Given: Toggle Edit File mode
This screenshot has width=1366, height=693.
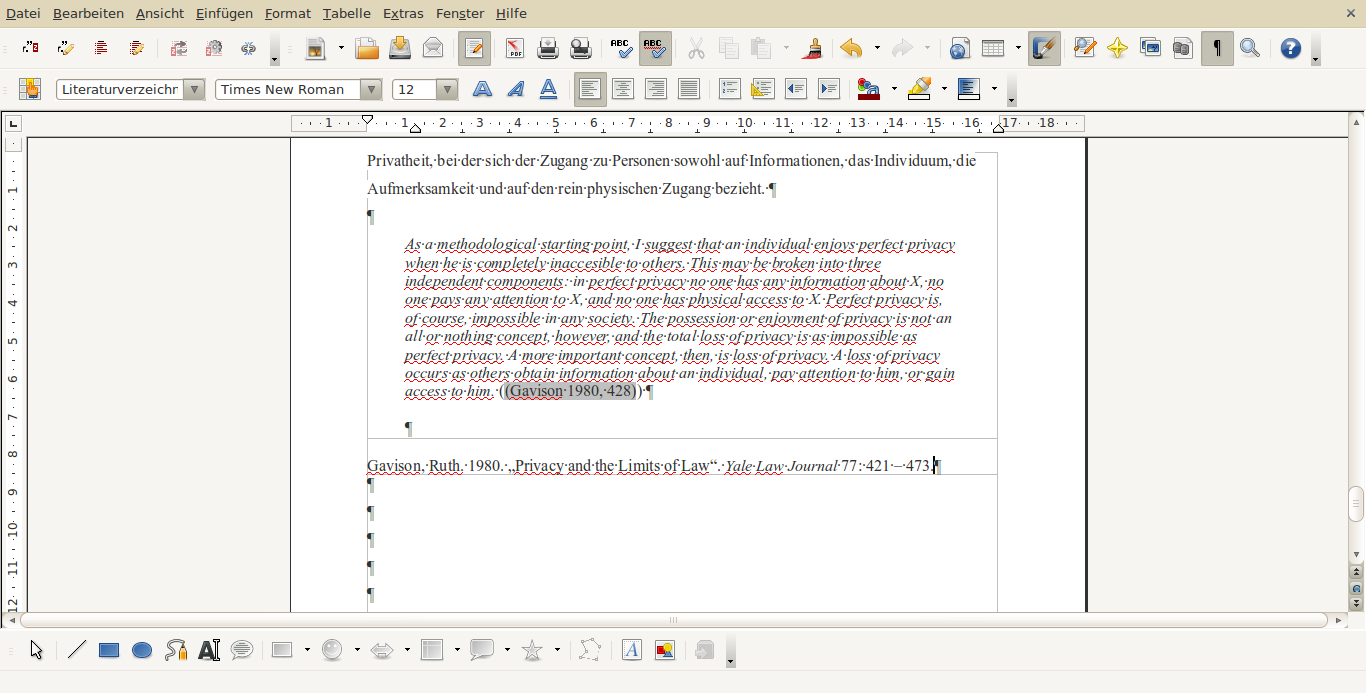Looking at the screenshot, I should 474,48.
